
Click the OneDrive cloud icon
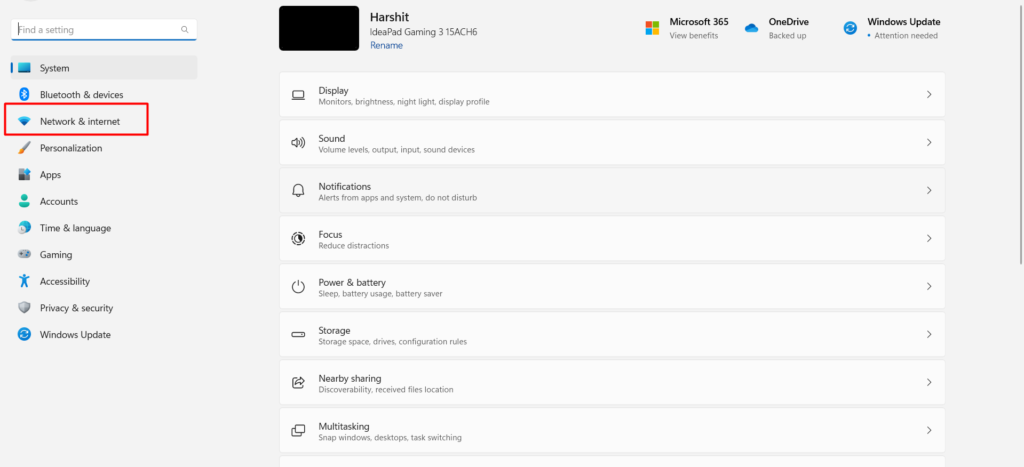[752, 28]
